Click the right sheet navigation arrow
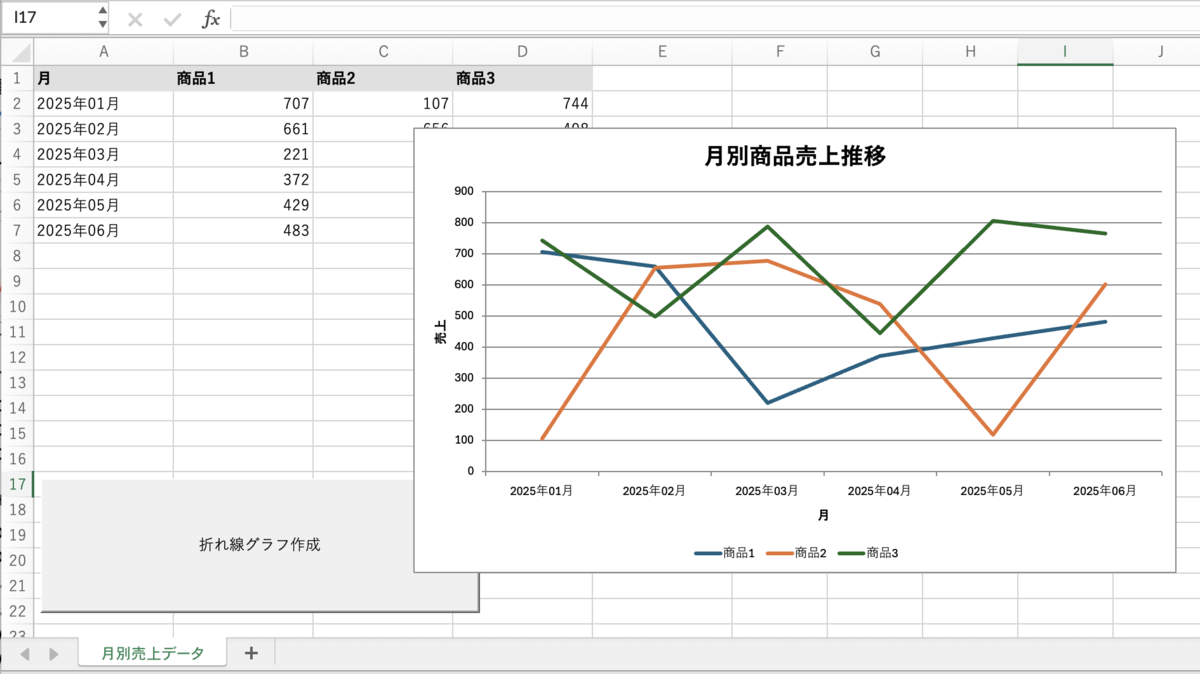The height and width of the screenshot is (674, 1200). (54, 652)
